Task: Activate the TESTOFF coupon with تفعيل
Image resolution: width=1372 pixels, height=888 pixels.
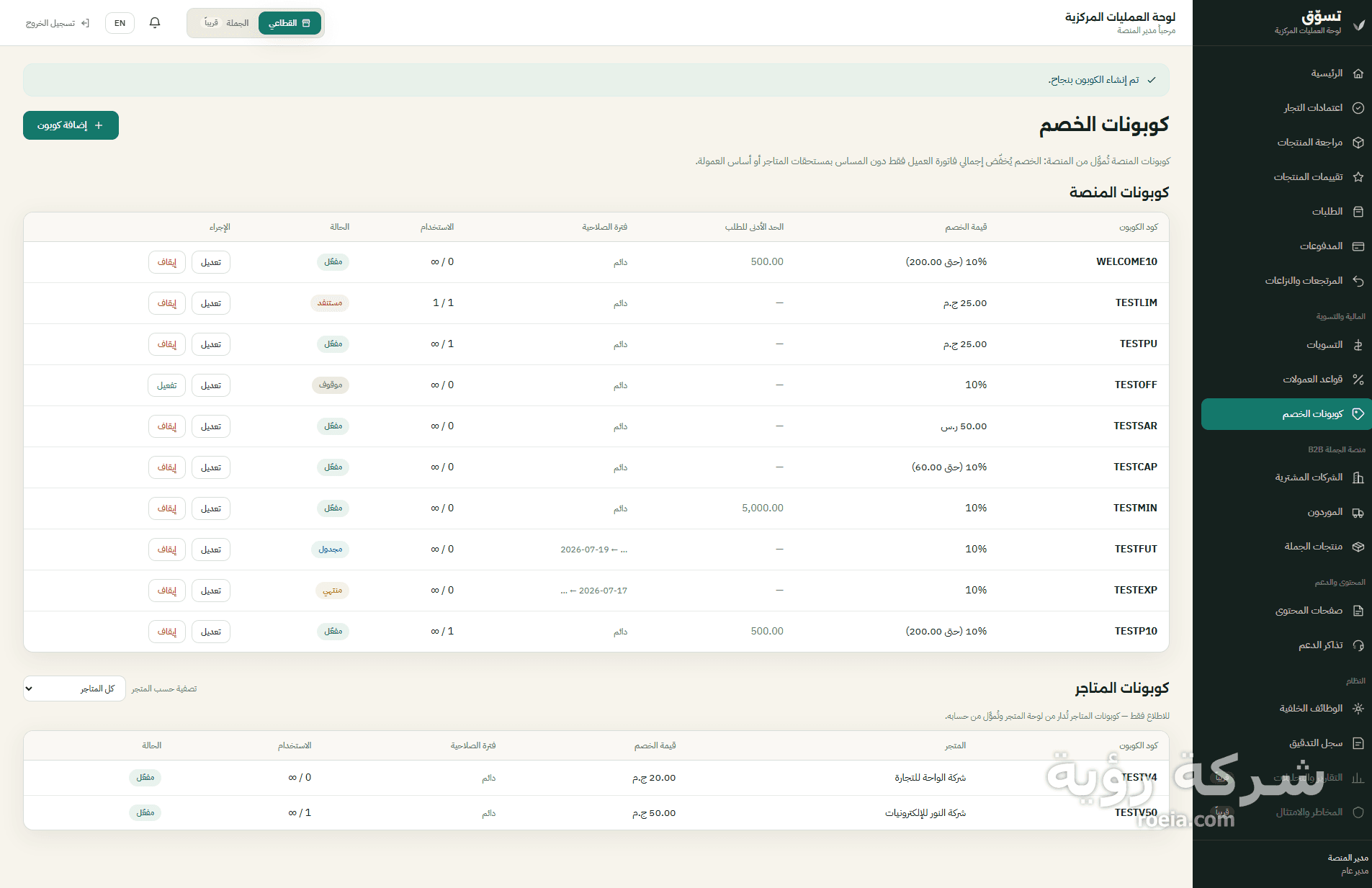Action: coord(167,385)
